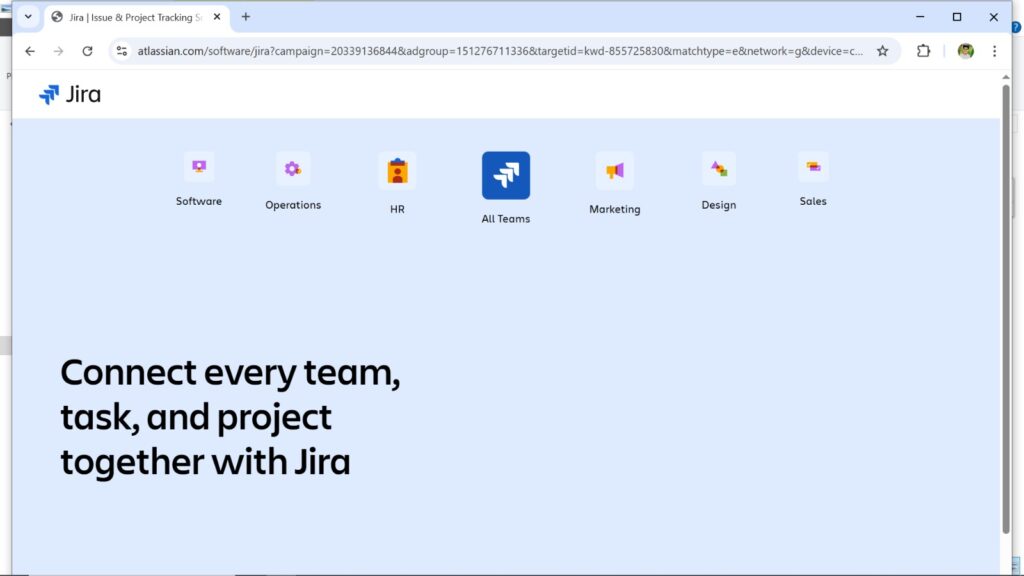
Task: Select the Operations gear icon
Action: tap(293, 169)
